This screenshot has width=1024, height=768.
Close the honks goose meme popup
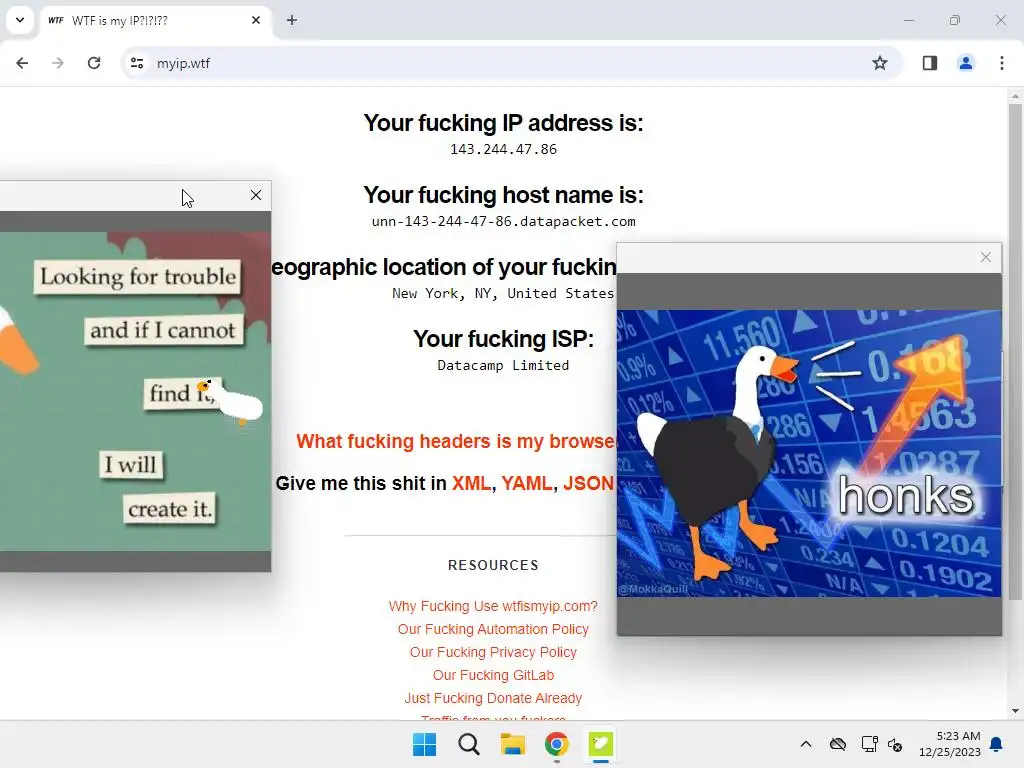985,257
